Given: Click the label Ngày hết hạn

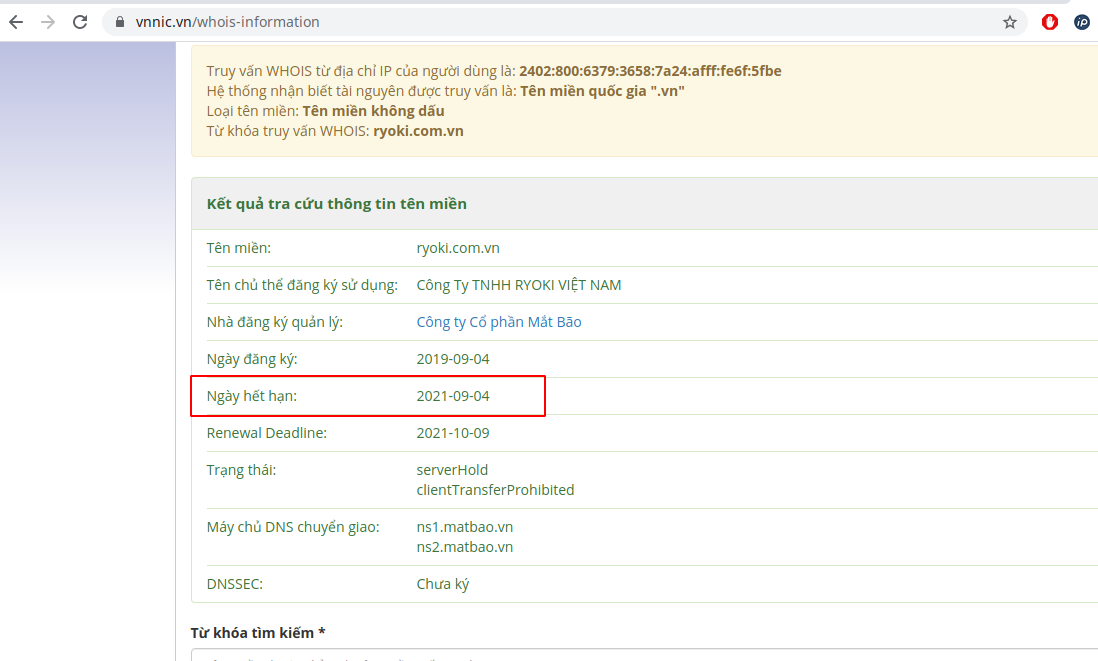Looking at the screenshot, I should coord(251,396).
